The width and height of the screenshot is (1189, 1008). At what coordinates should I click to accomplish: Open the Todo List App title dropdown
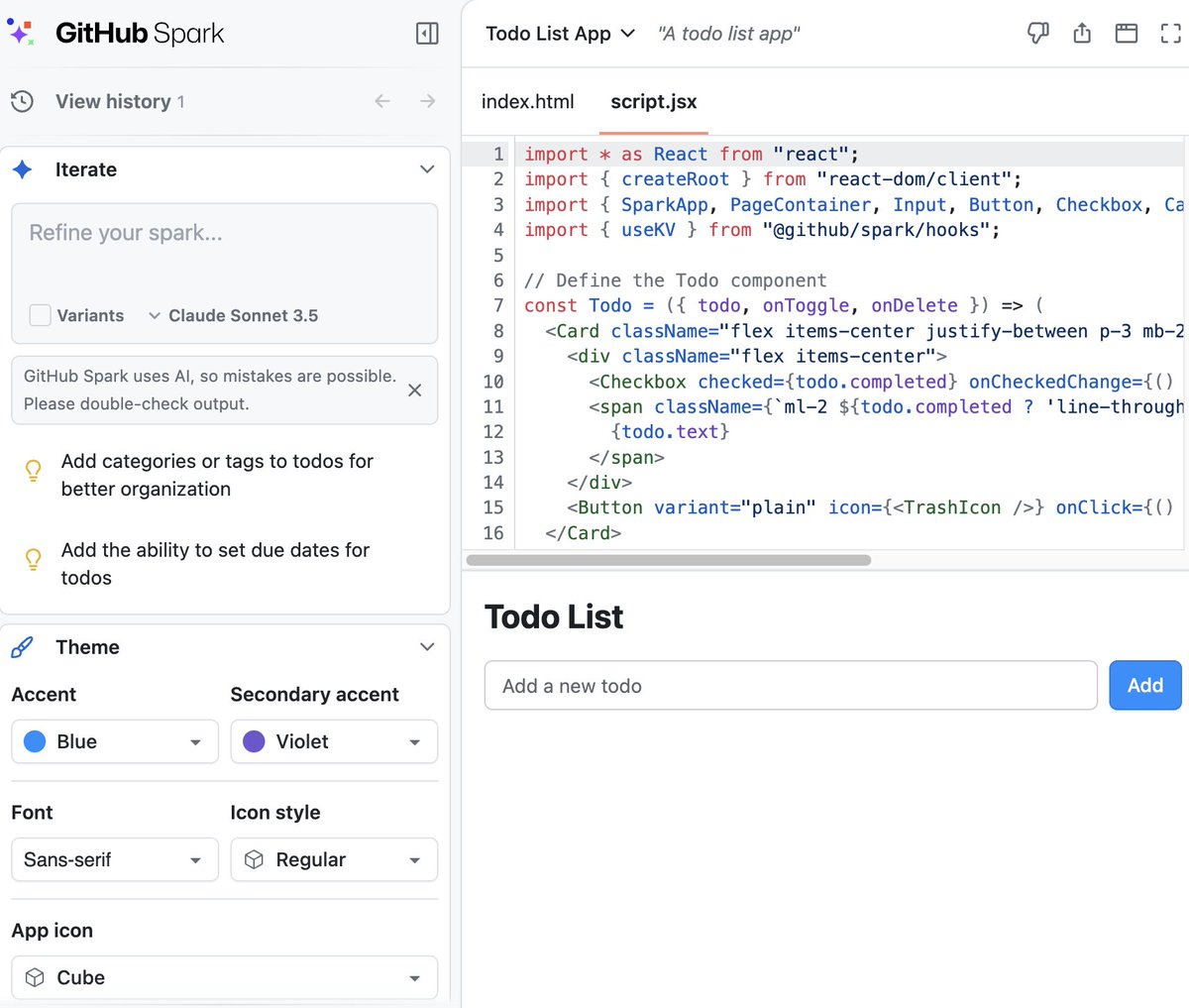(x=560, y=34)
